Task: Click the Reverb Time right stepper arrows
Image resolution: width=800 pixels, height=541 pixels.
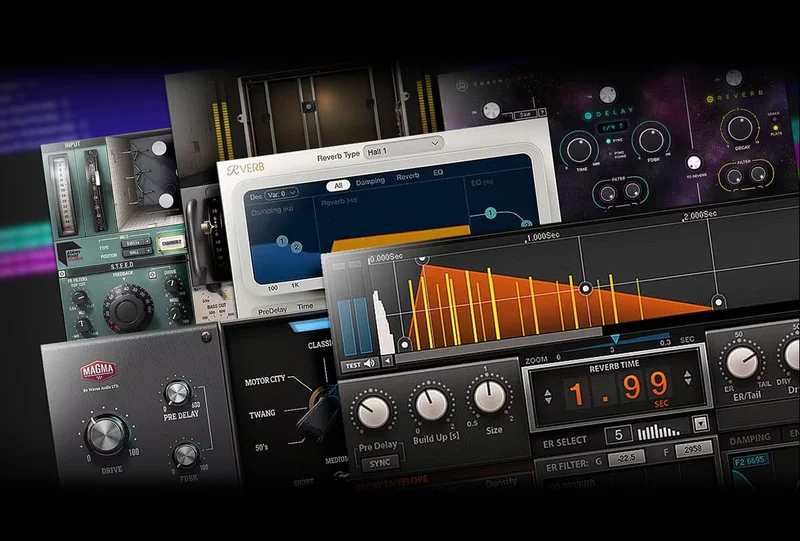Action: click(687, 377)
